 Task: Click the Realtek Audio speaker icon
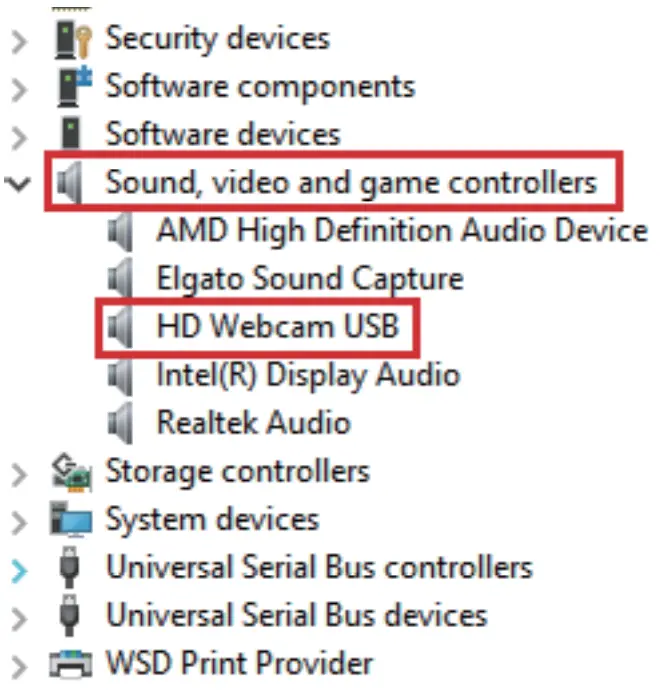pos(122,422)
